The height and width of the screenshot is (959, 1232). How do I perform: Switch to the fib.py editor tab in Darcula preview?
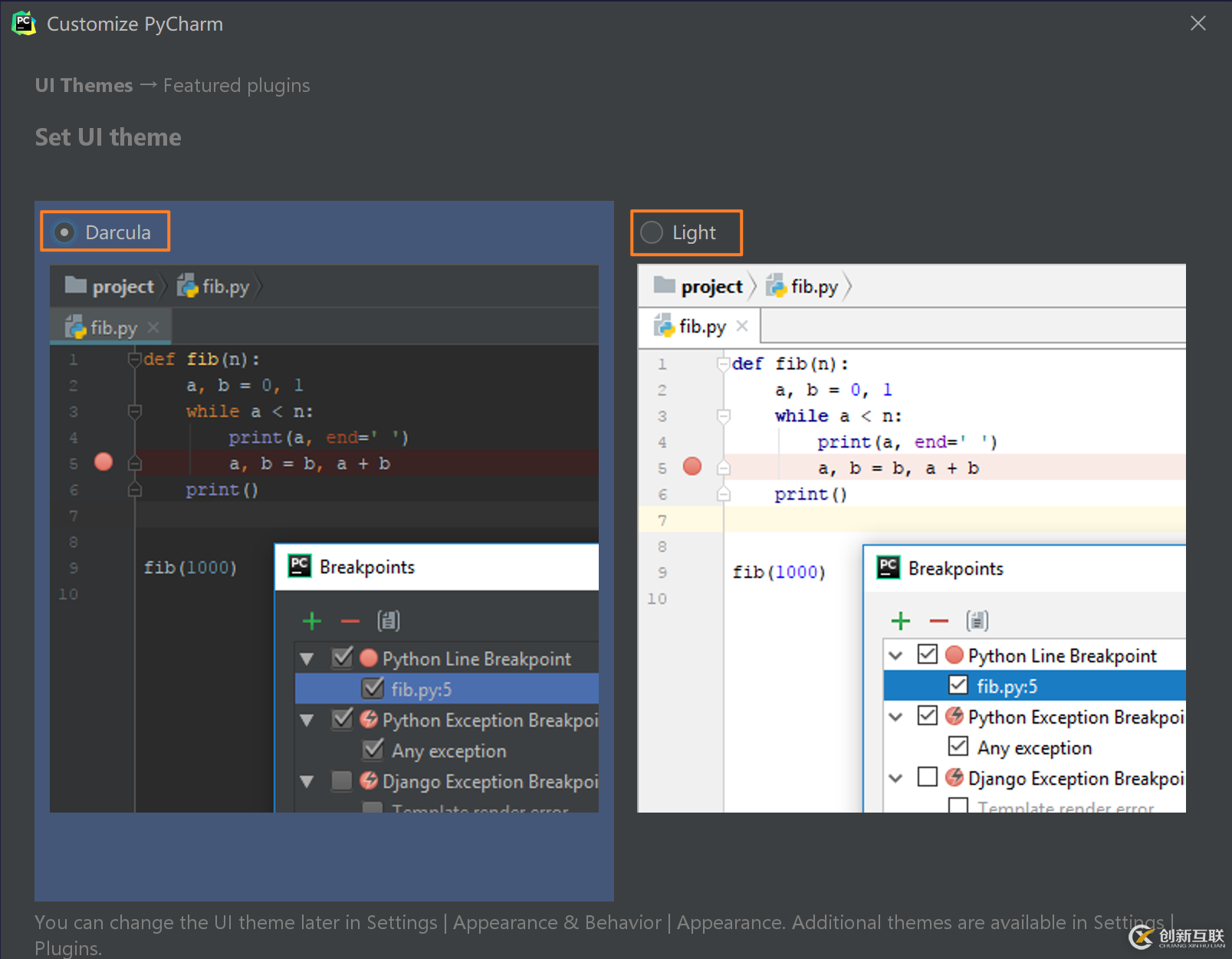(110, 326)
